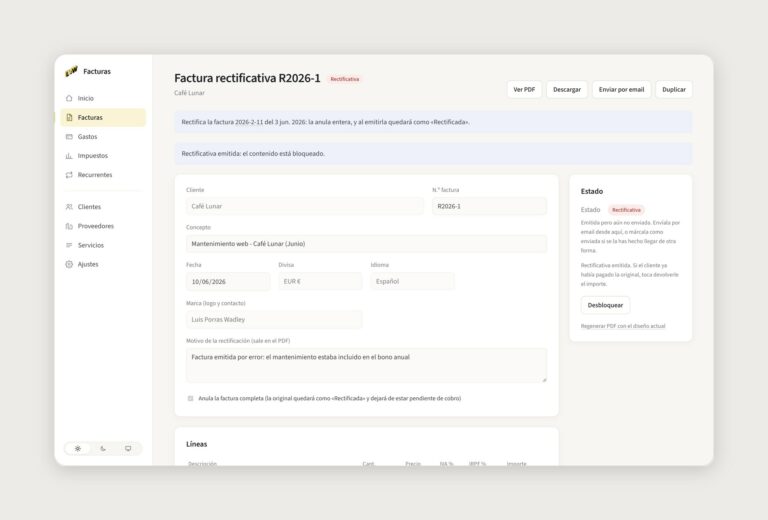The height and width of the screenshot is (520, 768).
Task: Click the Rectificativa badge in Estado panel
Action: pyautogui.click(x=626, y=210)
